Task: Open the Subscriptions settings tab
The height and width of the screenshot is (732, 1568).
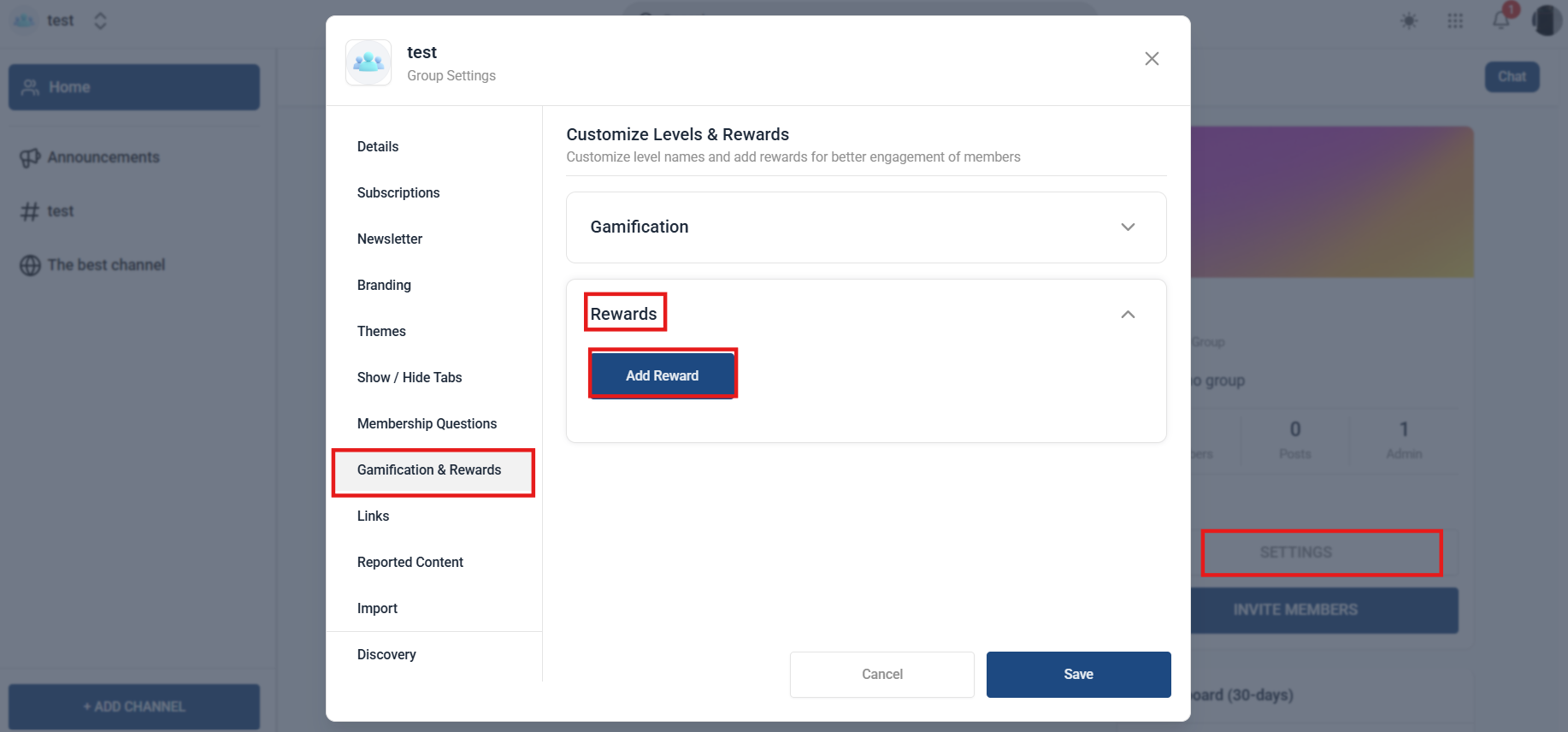Action: [398, 193]
